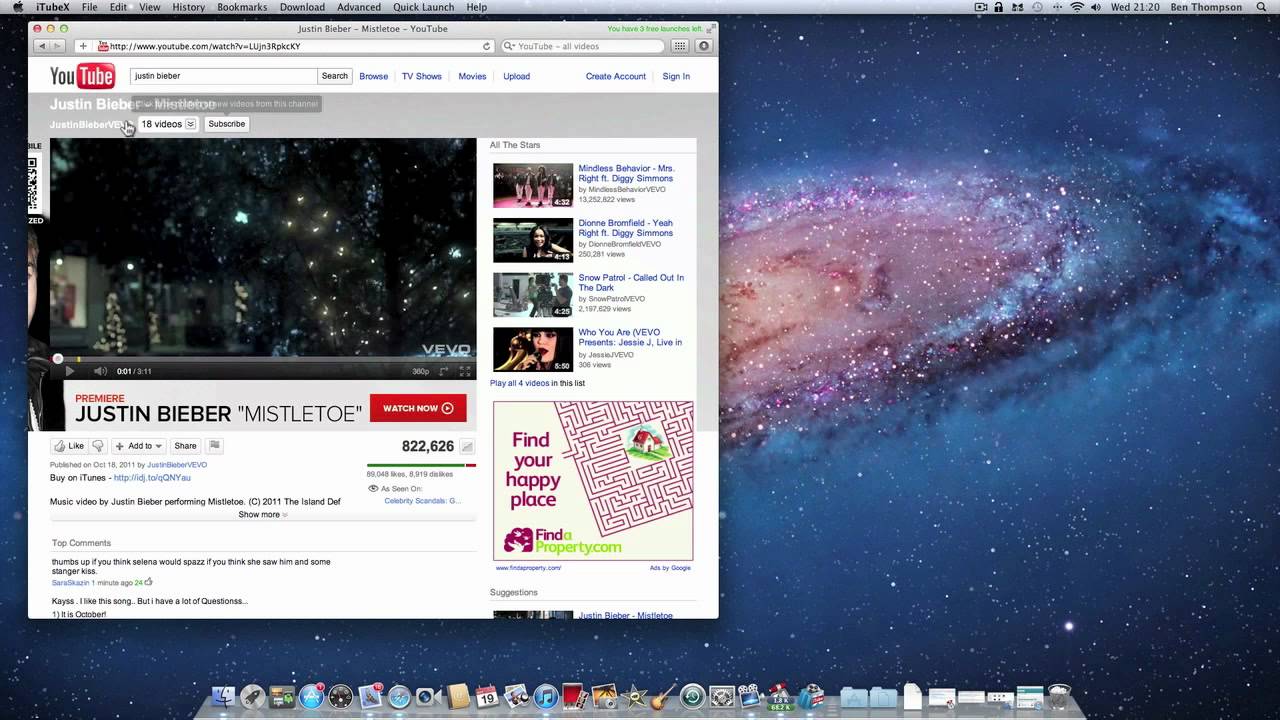Open the TV Shows link
This screenshot has width=1280, height=720.
(422, 76)
